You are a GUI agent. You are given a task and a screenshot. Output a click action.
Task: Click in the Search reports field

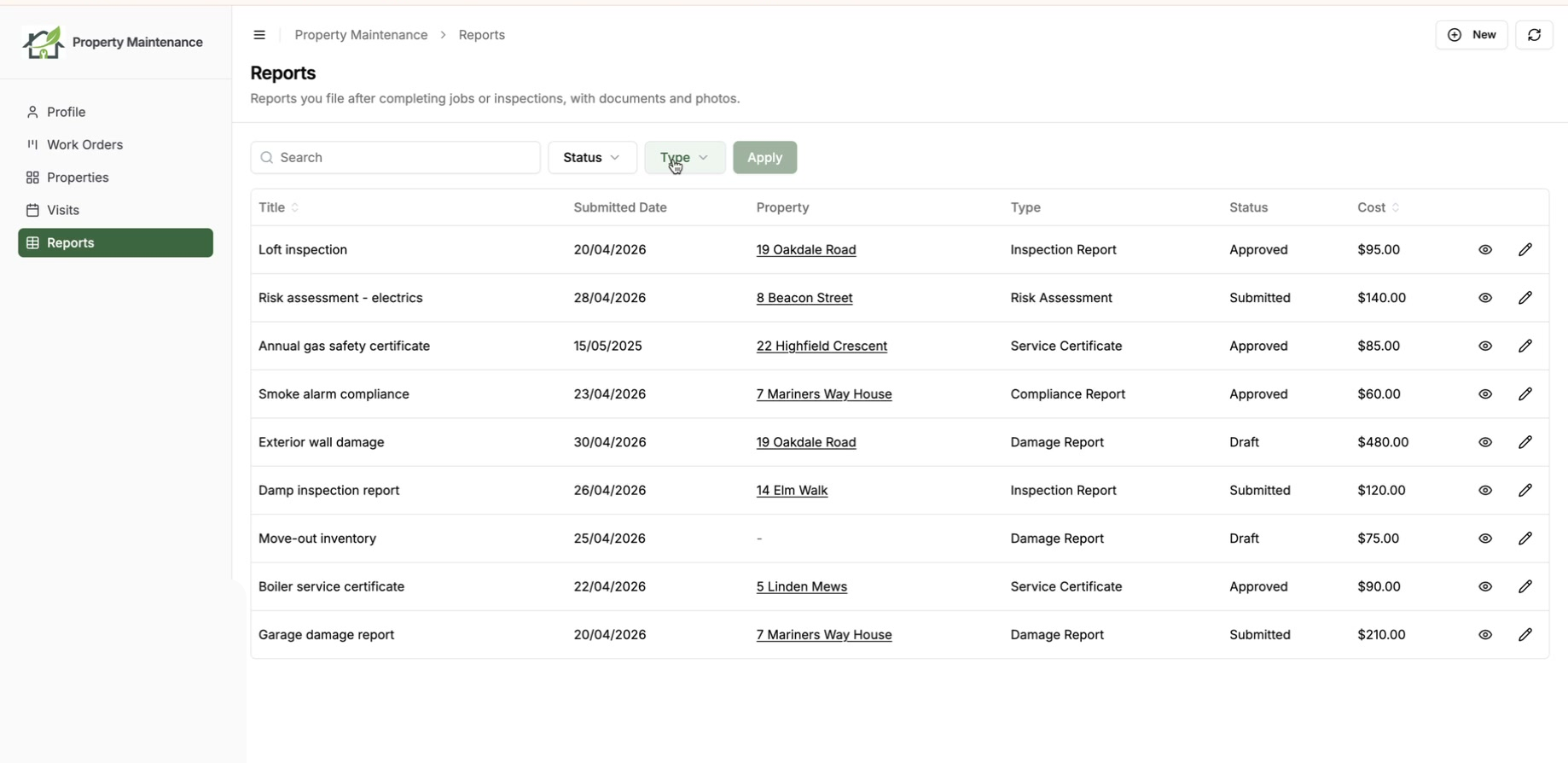pos(395,158)
